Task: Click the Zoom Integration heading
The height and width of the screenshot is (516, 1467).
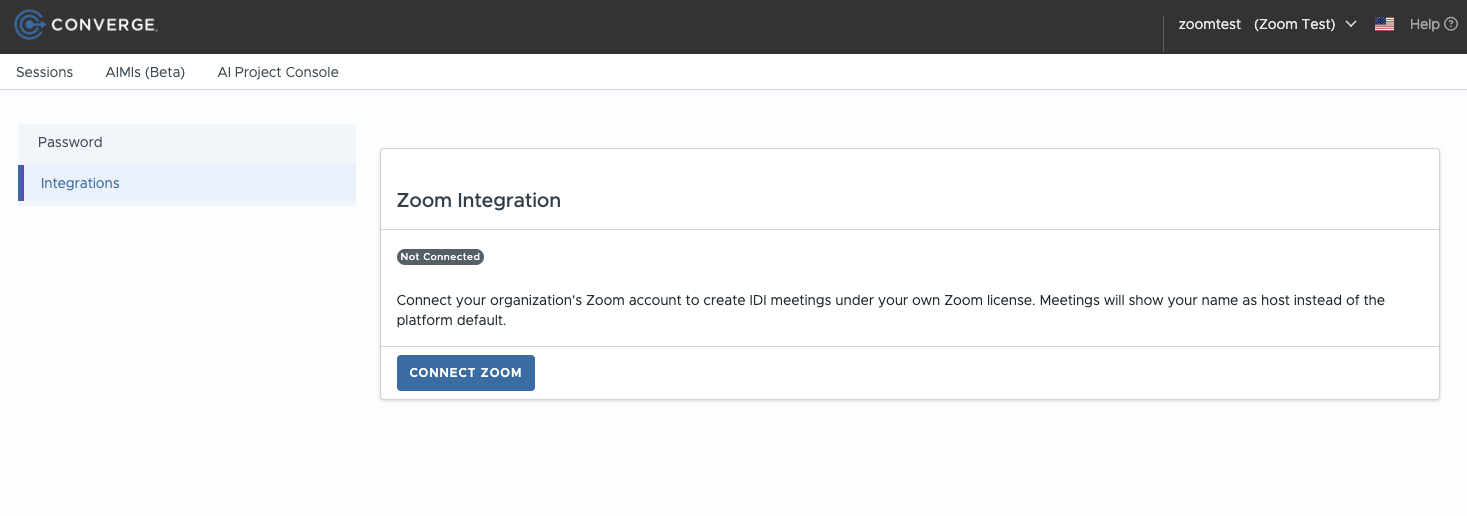Action: 478,200
